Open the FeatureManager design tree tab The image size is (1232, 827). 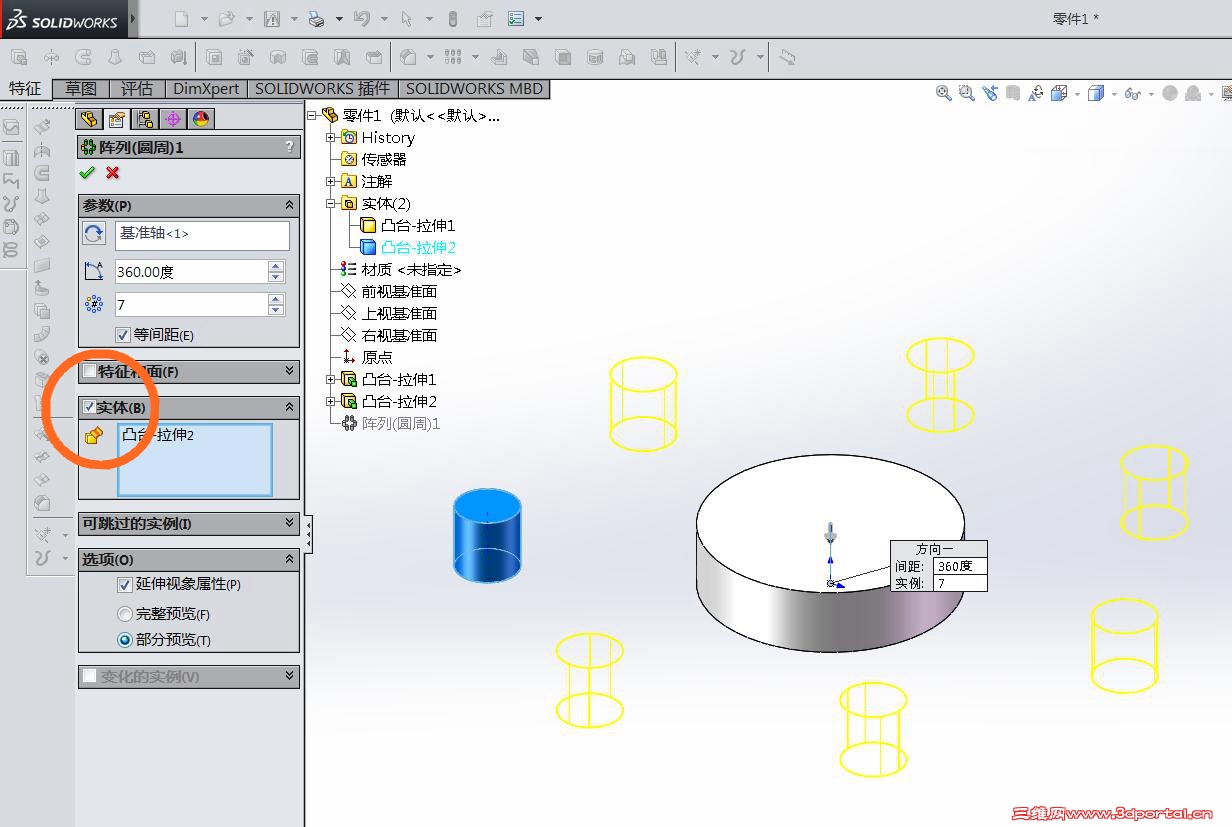coord(90,119)
